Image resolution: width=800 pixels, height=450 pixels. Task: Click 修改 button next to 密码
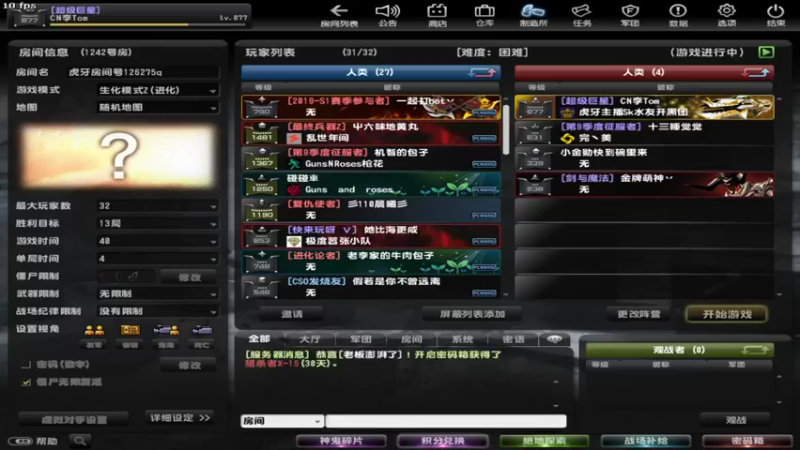[189, 365]
